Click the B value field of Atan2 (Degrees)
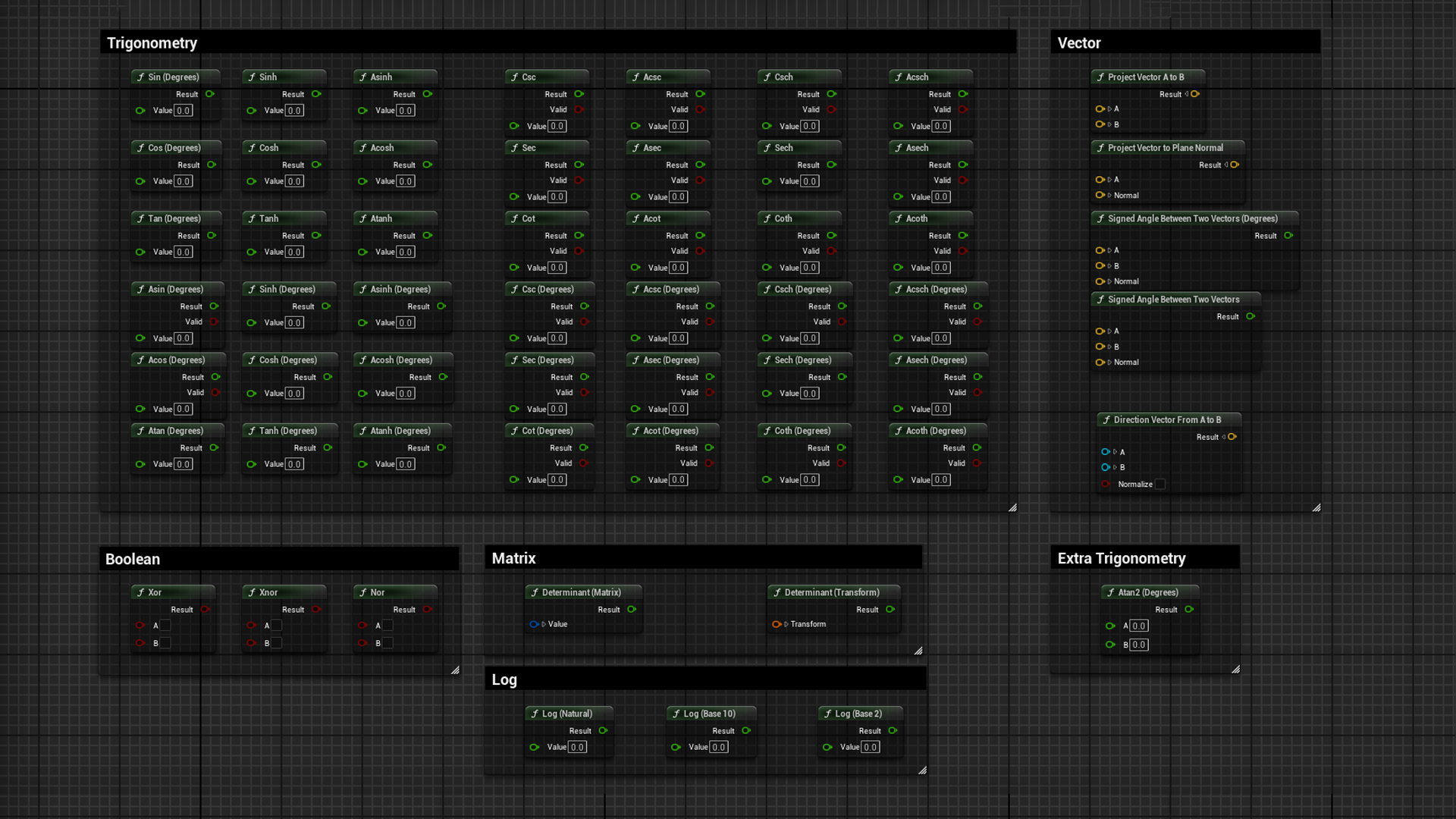Image resolution: width=1456 pixels, height=819 pixels. (1139, 645)
